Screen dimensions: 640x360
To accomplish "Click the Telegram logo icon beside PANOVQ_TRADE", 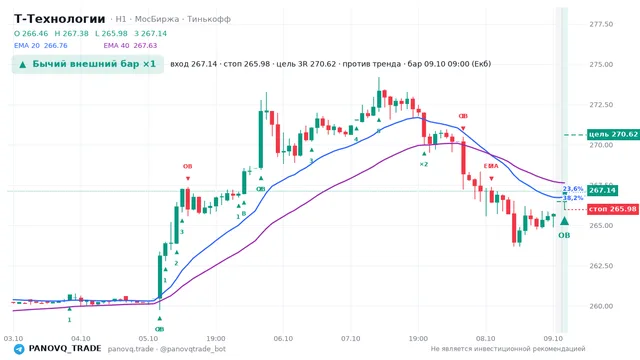I will [x=19, y=349].
